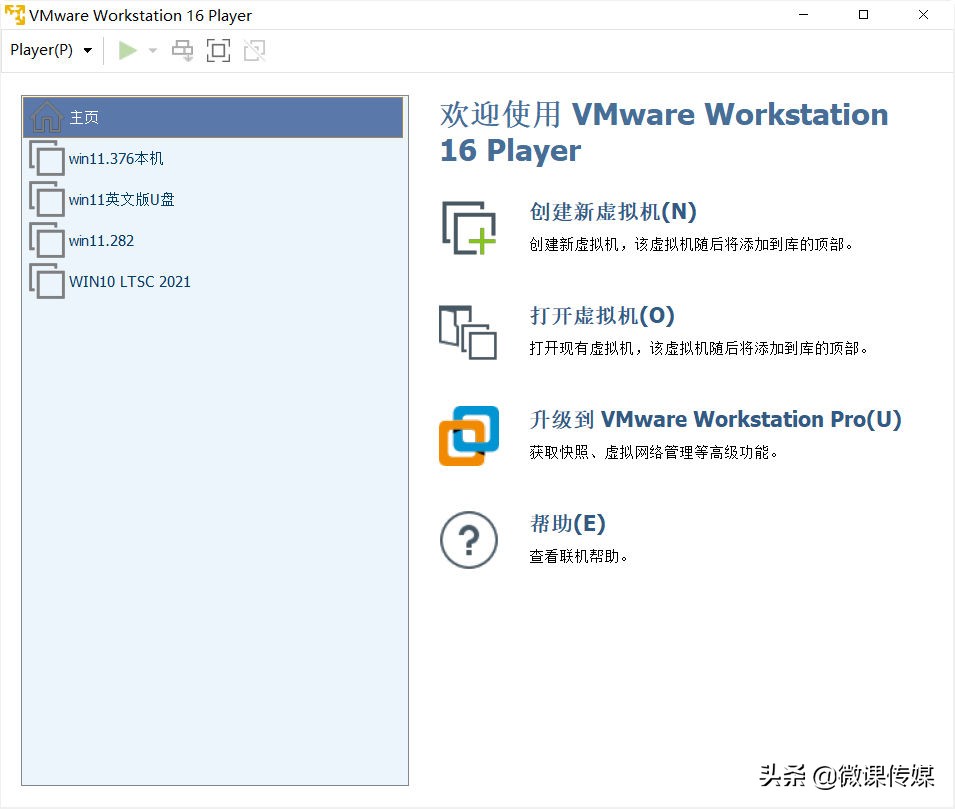This screenshot has width=955, height=809.
Task: Click the open virtual machine icon
Action: tap(468, 332)
